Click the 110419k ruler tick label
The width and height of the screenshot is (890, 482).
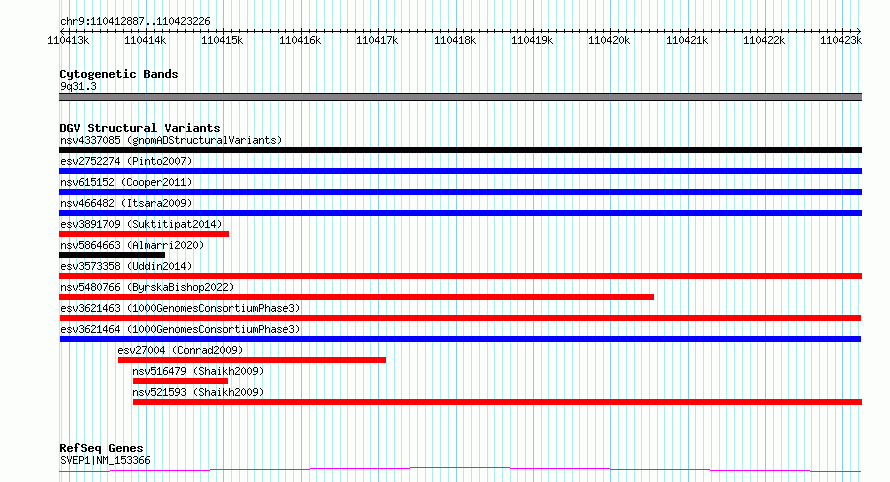click(532, 40)
